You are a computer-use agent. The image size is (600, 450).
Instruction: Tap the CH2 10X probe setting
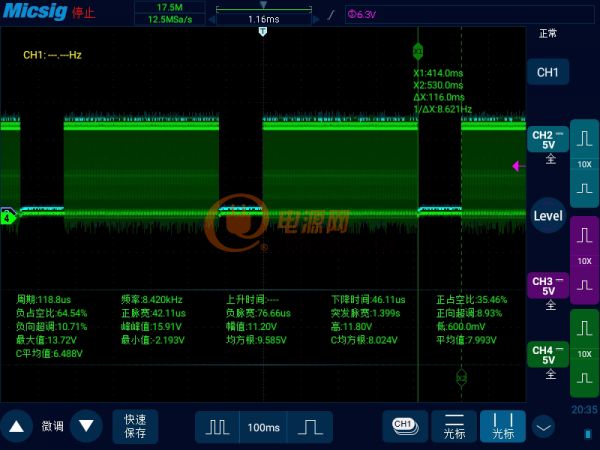point(585,164)
